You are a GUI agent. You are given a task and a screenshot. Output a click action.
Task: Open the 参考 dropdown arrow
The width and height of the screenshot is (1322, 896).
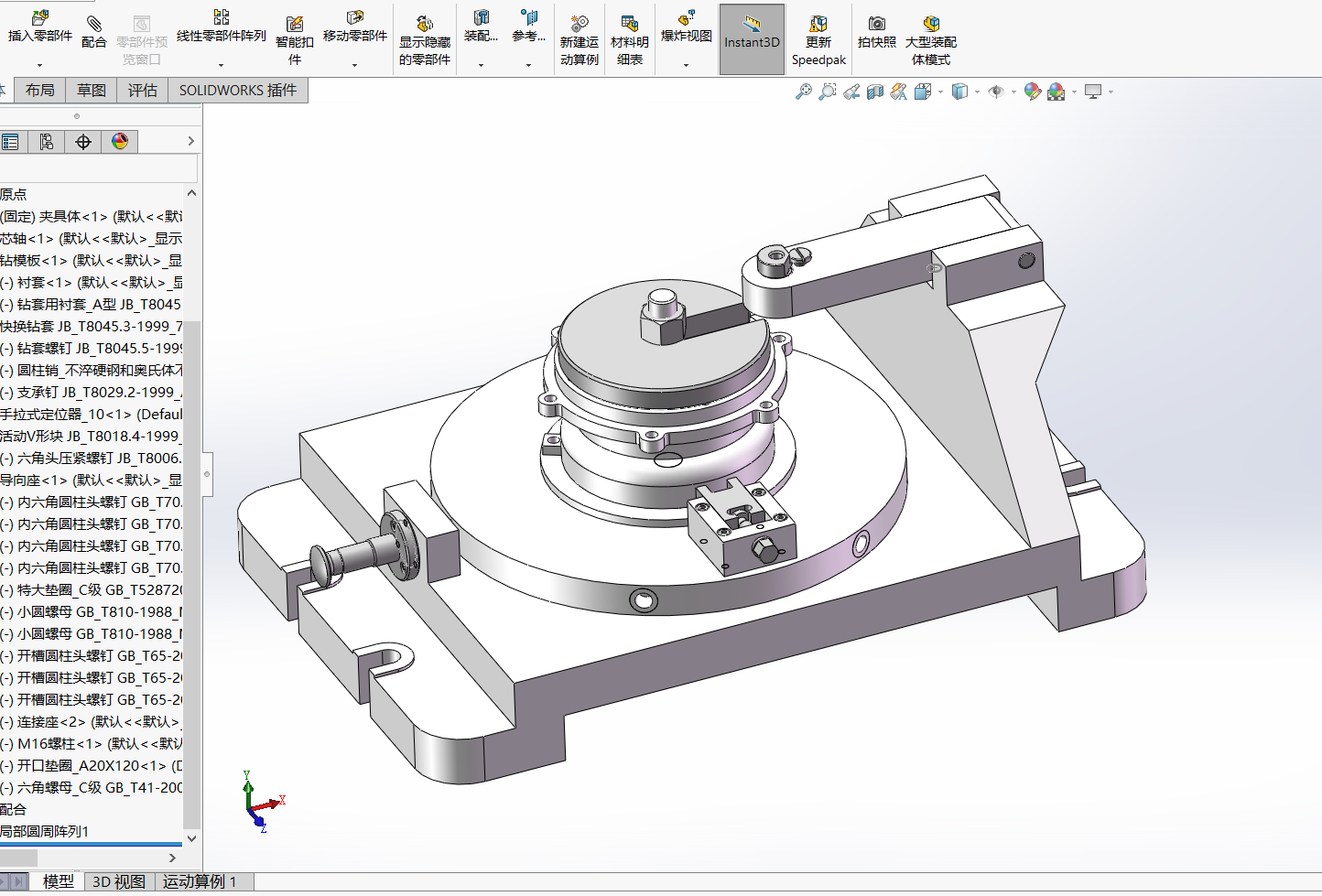point(529,65)
